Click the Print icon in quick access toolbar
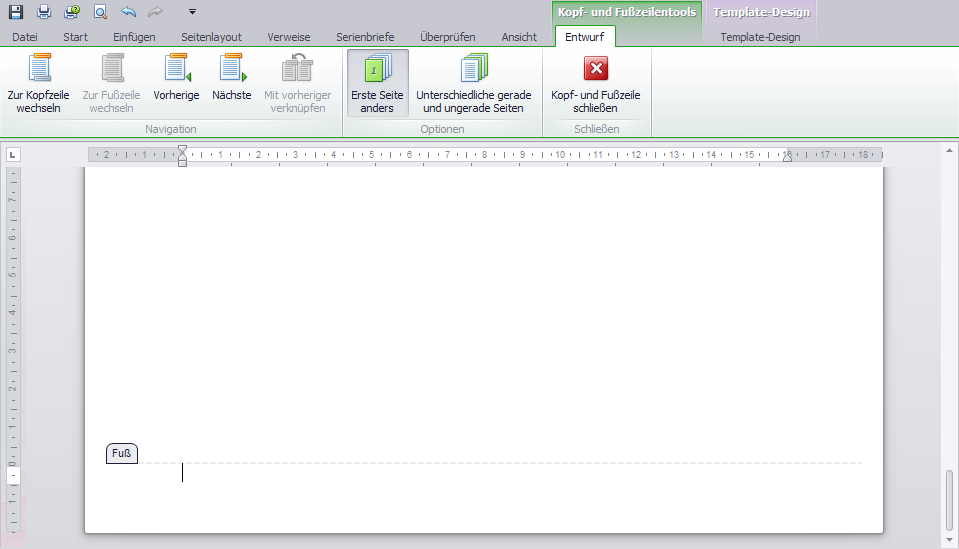This screenshot has height=549, width=959. coord(43,12)
